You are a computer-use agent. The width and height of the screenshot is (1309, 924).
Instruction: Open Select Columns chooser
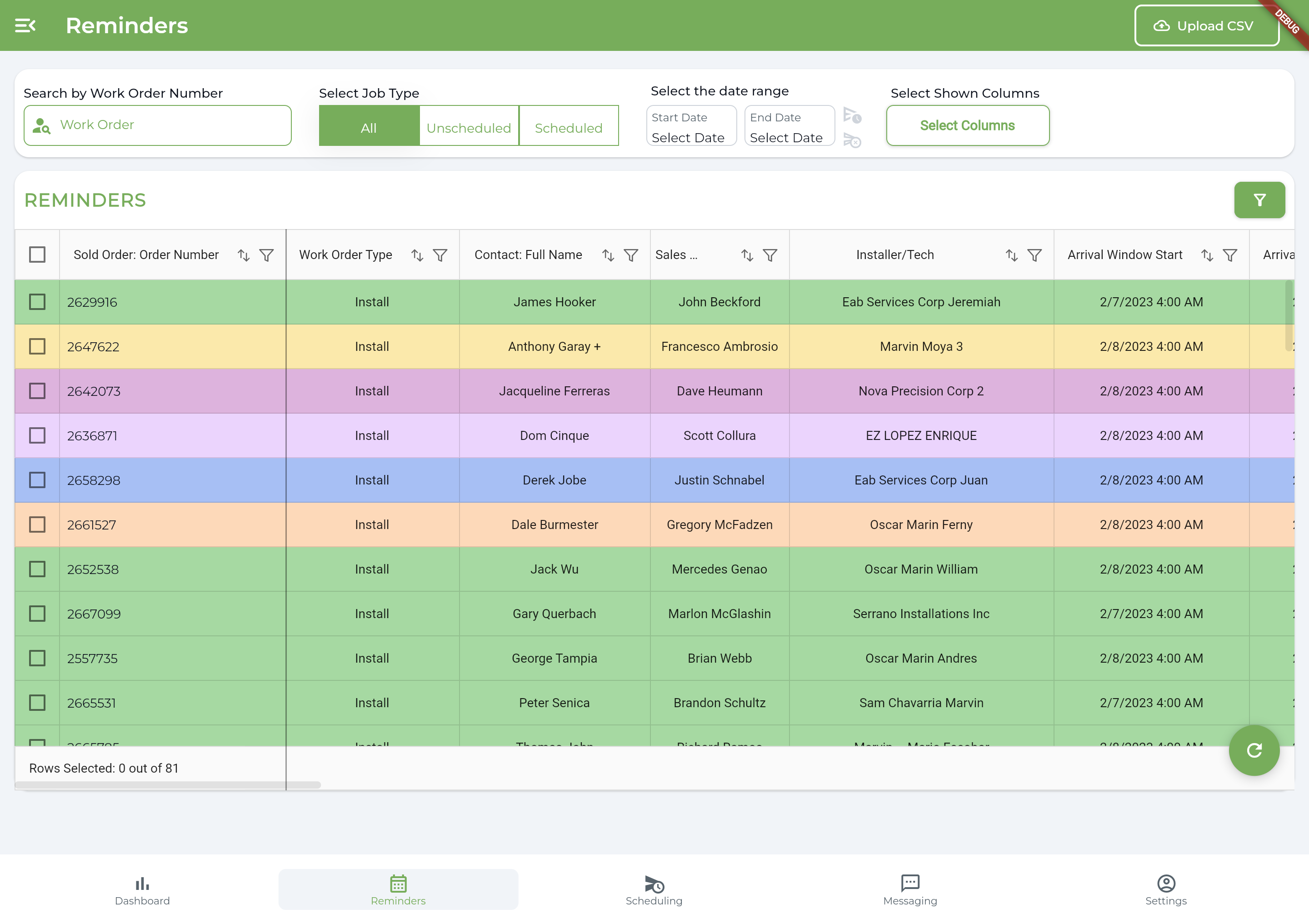pyautogui.click(x=967, y=125)
